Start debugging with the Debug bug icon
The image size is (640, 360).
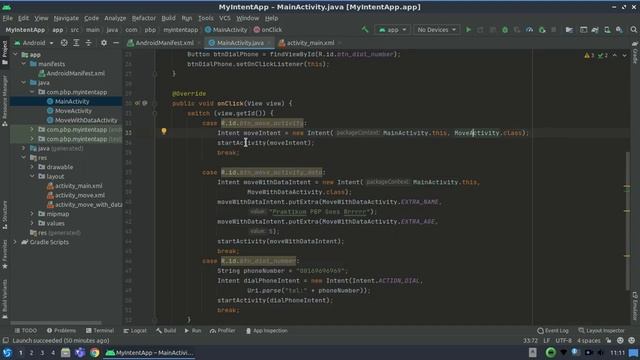[x=505, y=30]
